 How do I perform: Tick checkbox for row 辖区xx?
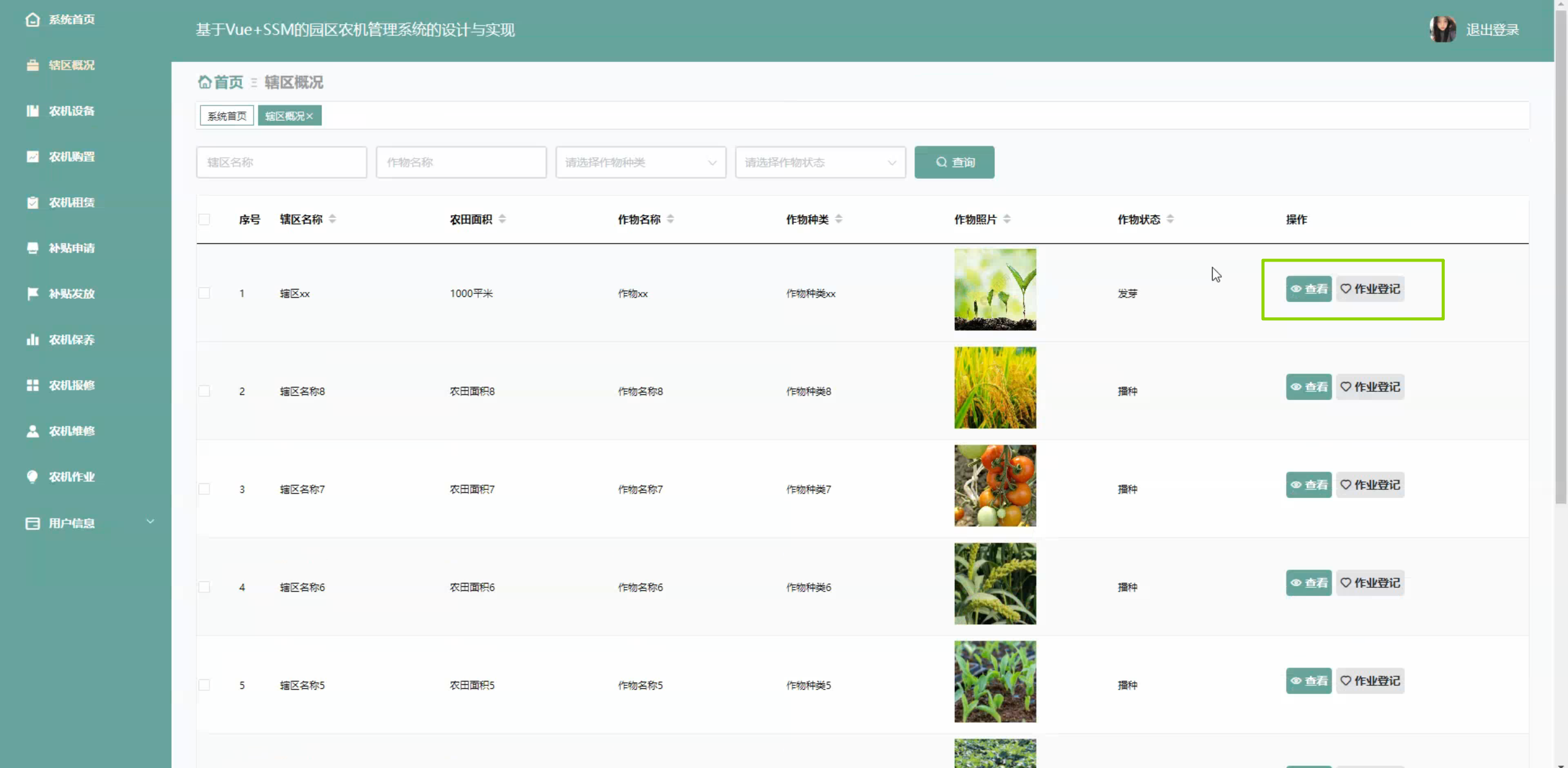pos(205,293)
